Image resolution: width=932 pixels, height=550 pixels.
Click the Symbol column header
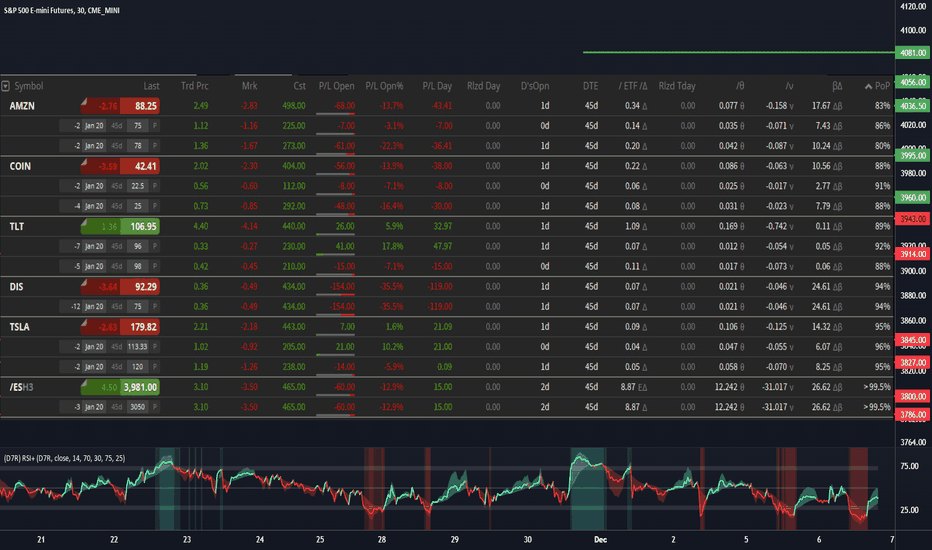(29, 86)
